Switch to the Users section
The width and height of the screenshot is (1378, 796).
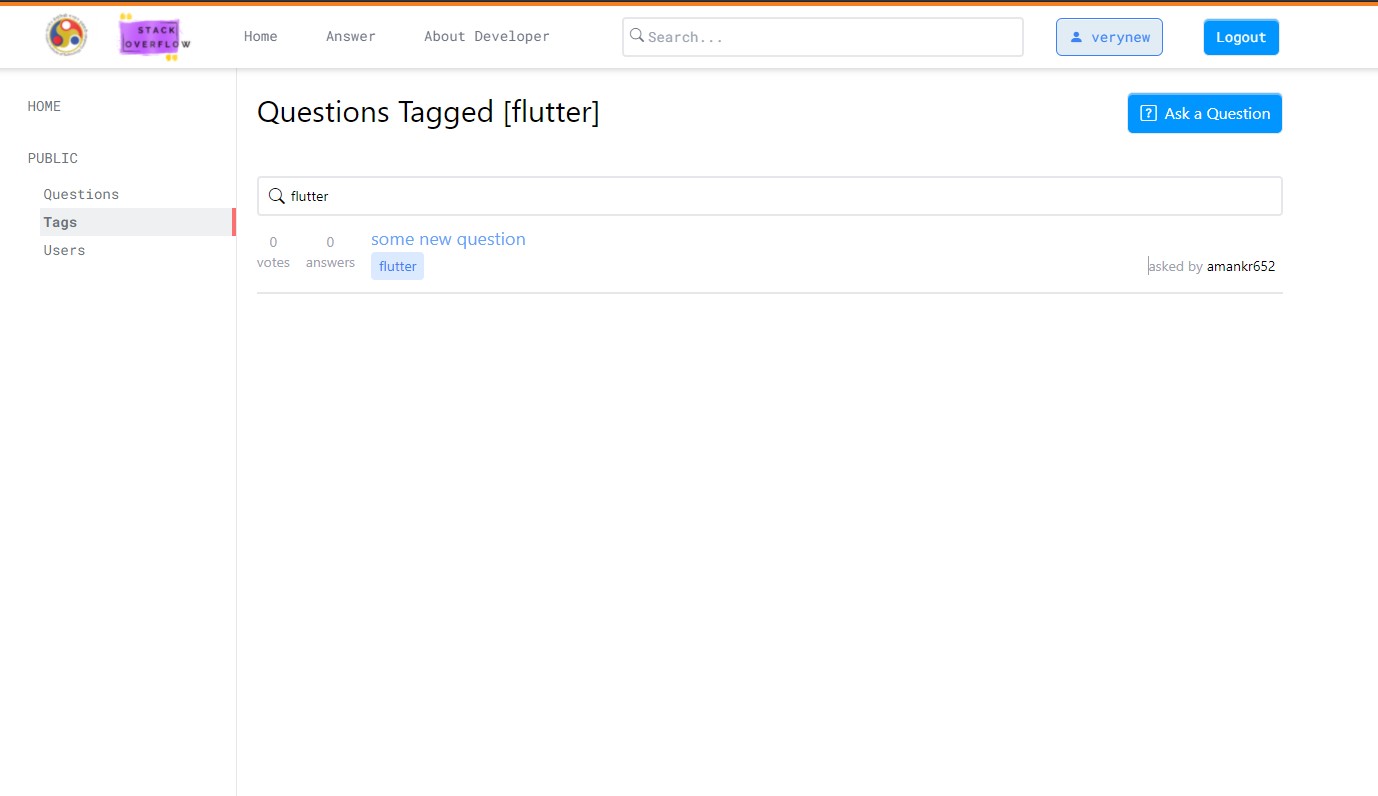coord(64,250)
